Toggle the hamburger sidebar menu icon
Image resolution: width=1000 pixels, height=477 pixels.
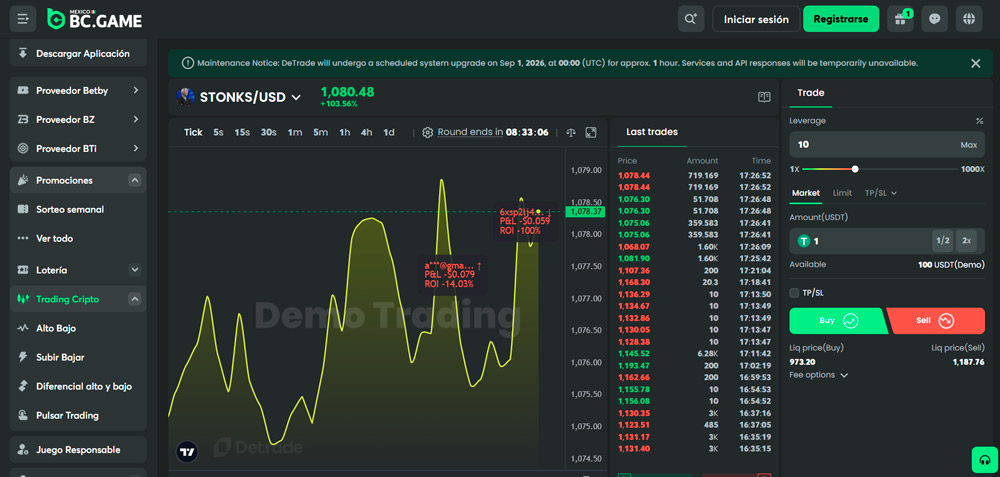[24, 19]
